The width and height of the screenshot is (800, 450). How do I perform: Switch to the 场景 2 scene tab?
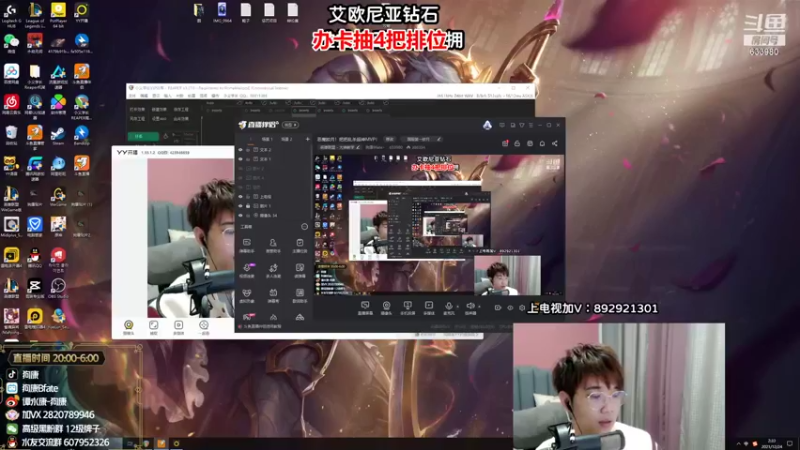click(287, 139)
